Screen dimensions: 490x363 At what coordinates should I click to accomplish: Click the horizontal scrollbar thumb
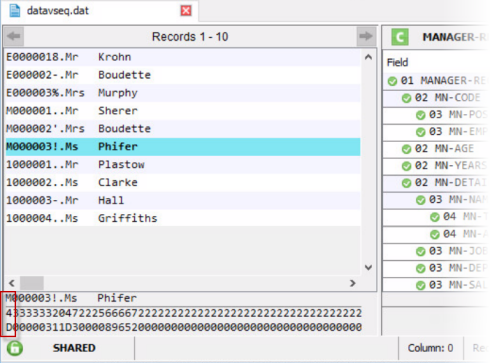click(x=32, y=283)
